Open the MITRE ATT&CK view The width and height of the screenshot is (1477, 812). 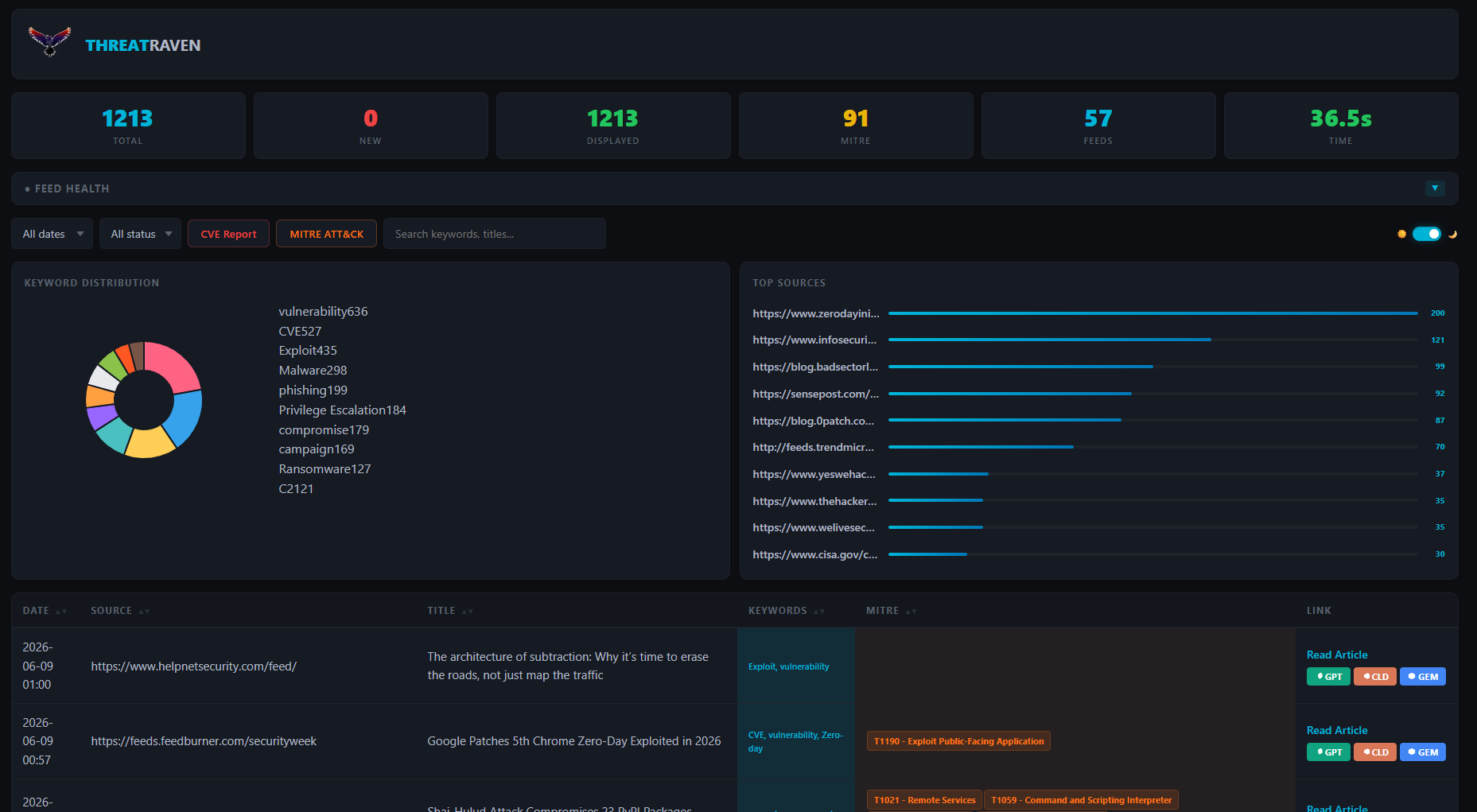(x=327, y=234)
